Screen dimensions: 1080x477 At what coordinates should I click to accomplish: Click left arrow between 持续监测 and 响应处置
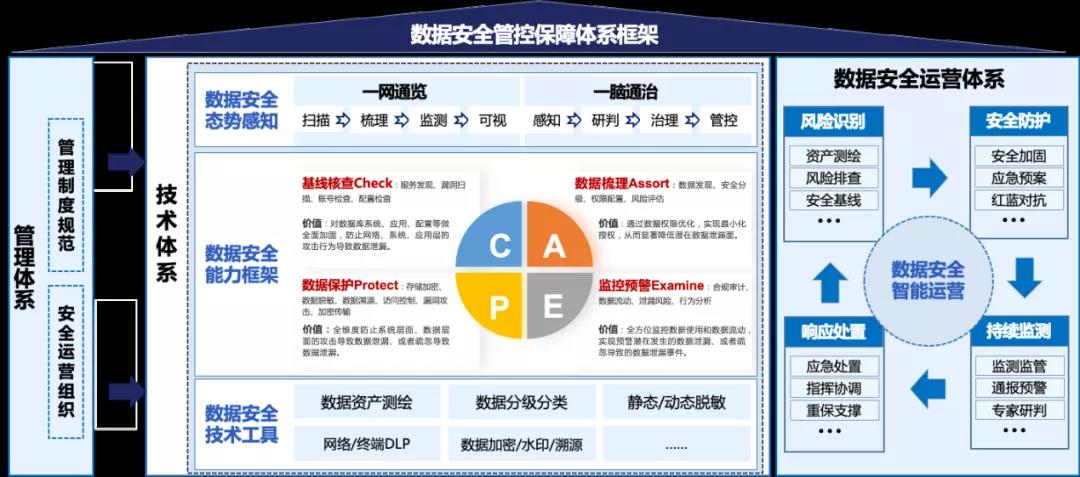pos(927,386)
